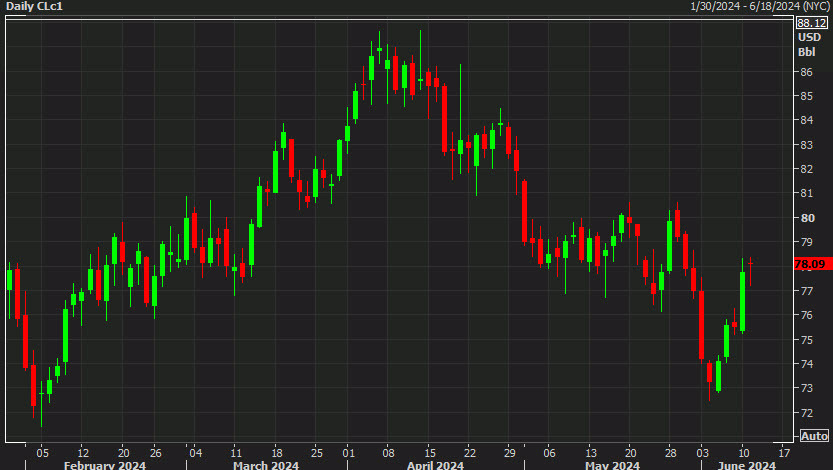Click the Auto scale button
833x470 pixels.
point(814,436)
